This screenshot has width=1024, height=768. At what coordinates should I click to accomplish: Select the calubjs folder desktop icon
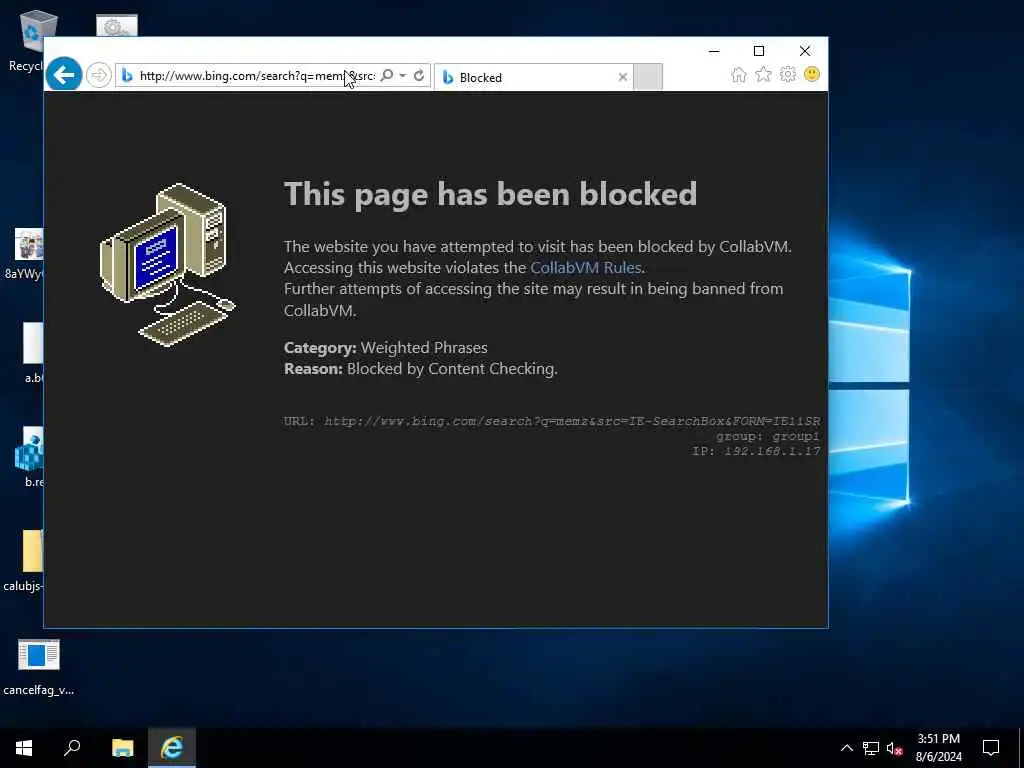pyautogui.click(x=25, y=560)
